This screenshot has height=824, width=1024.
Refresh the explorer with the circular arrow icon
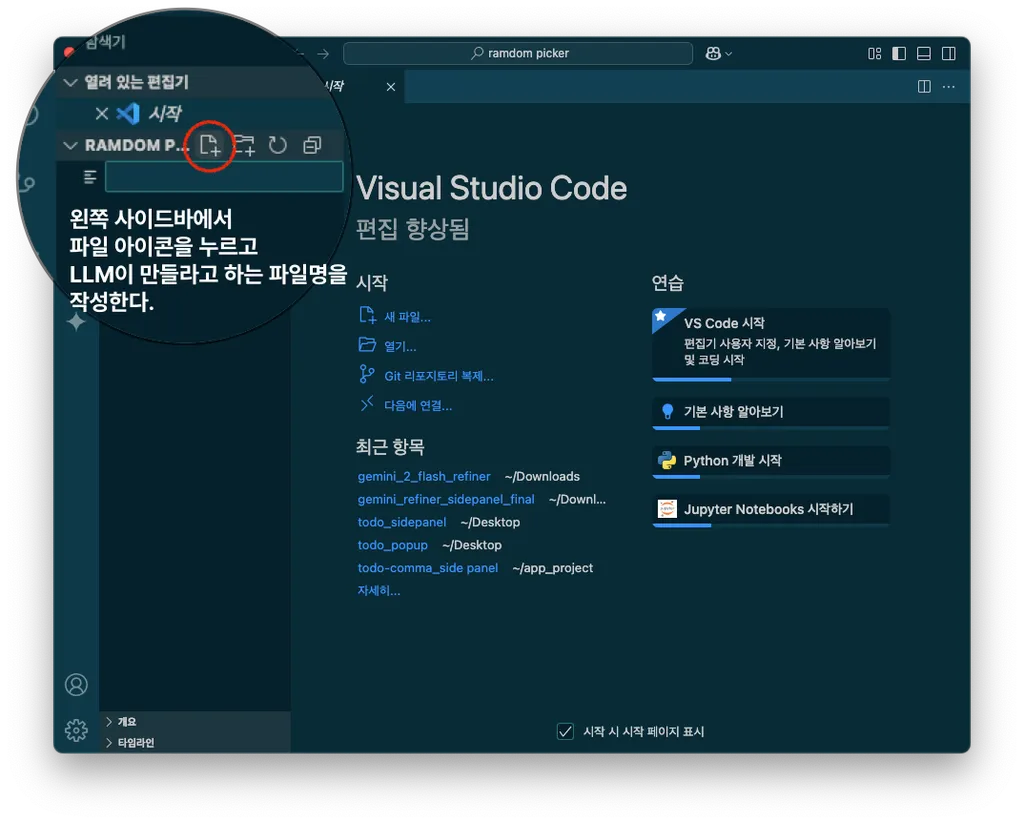pos(278,145)
